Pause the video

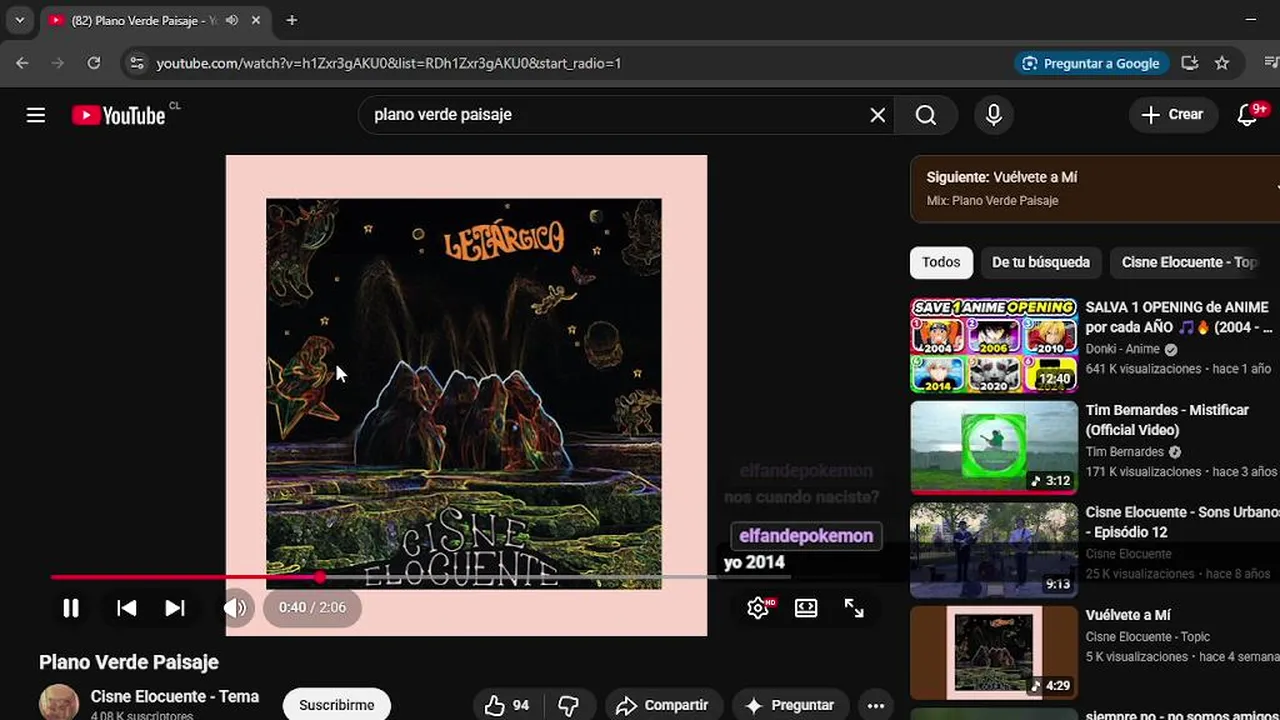71,608
